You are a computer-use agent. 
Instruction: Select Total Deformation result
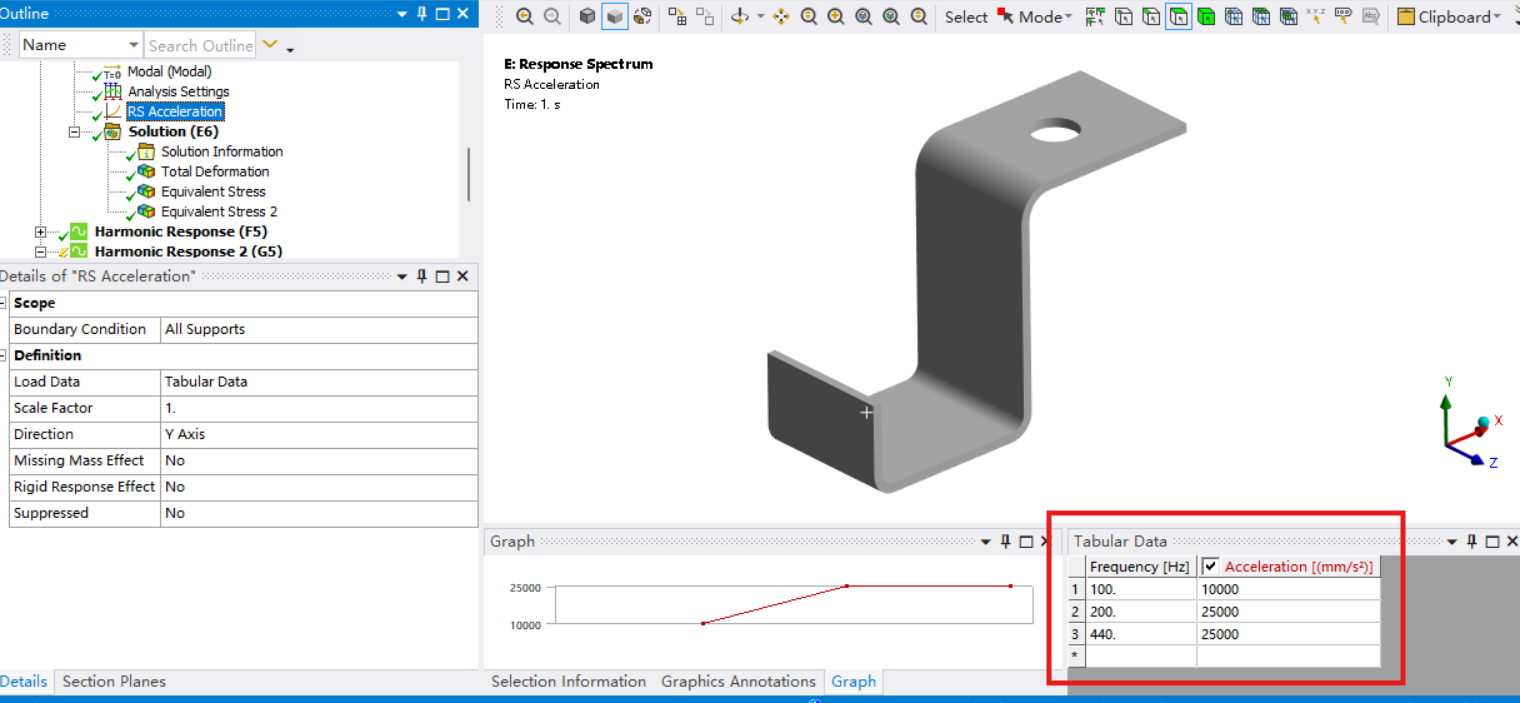click(215, 171)
